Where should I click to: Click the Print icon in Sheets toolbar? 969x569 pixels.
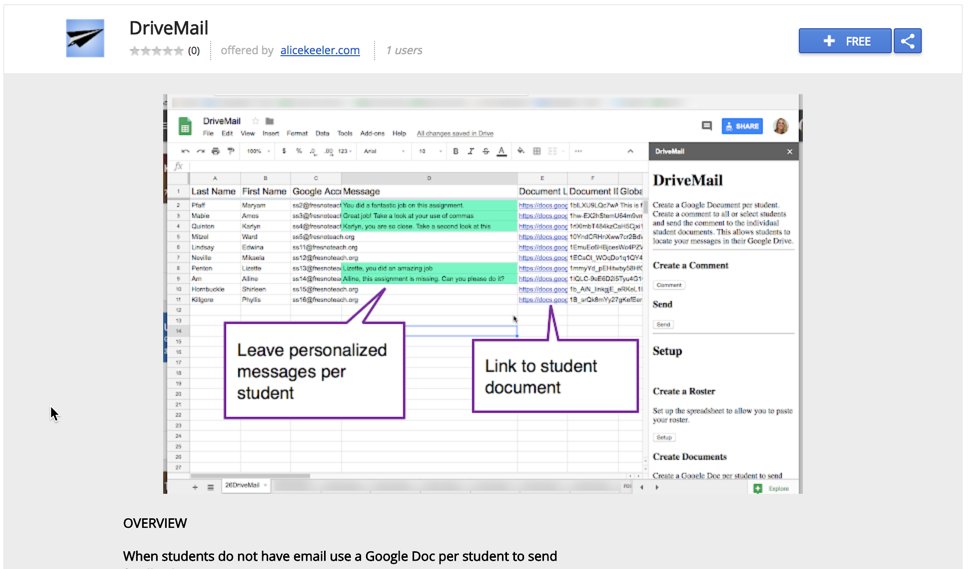(x=215, y=151)
